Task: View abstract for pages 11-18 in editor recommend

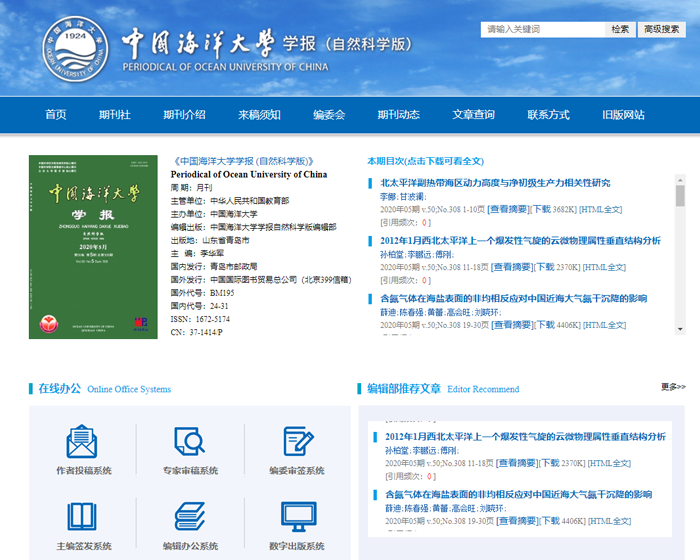Action: point(517,463)
